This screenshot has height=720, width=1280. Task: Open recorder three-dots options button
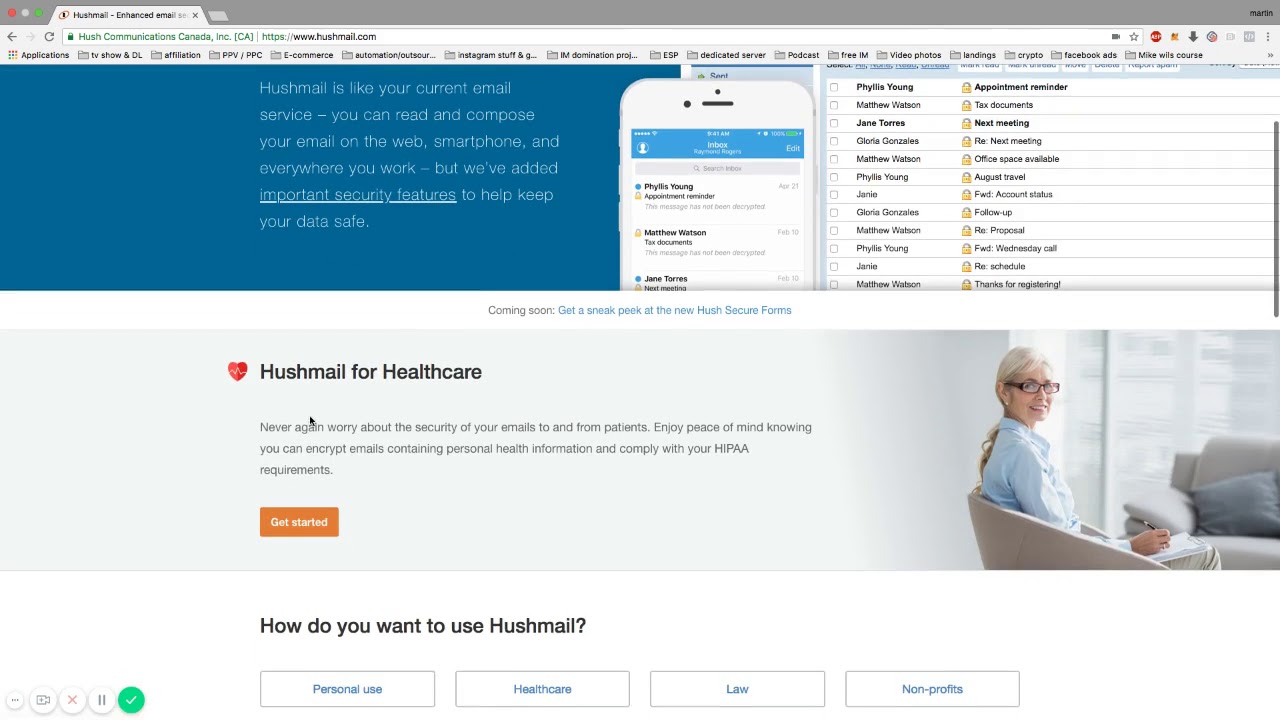[x=15, y=700]
